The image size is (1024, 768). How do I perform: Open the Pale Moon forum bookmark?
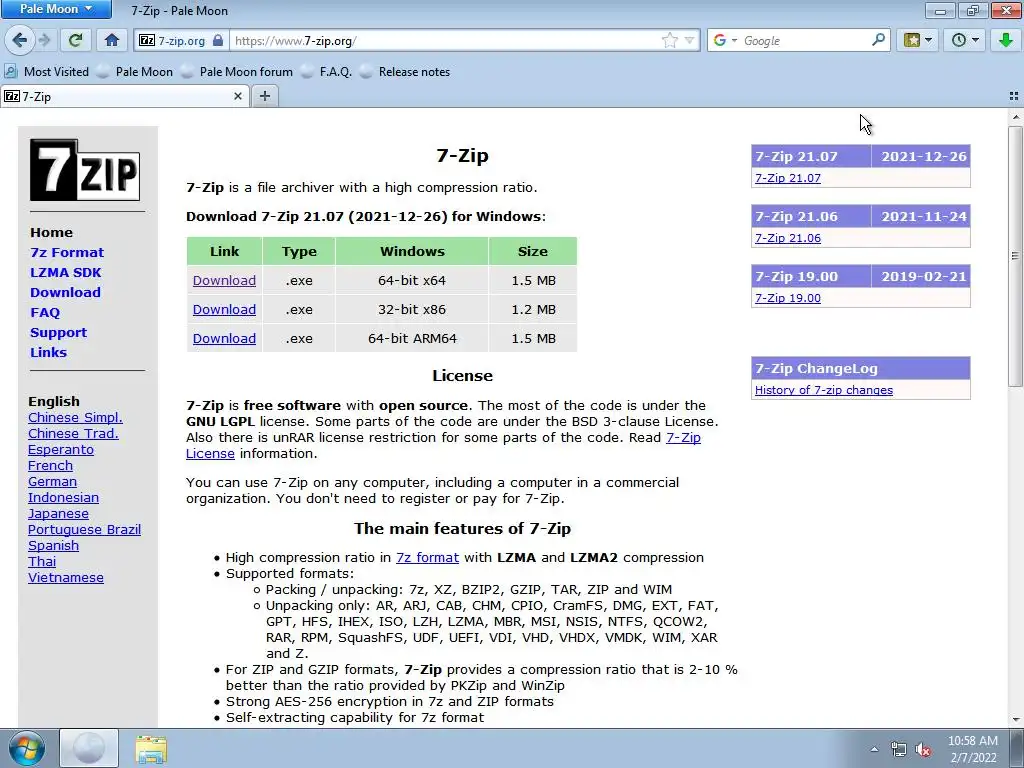pyautogui.click(x=238, y=72)
